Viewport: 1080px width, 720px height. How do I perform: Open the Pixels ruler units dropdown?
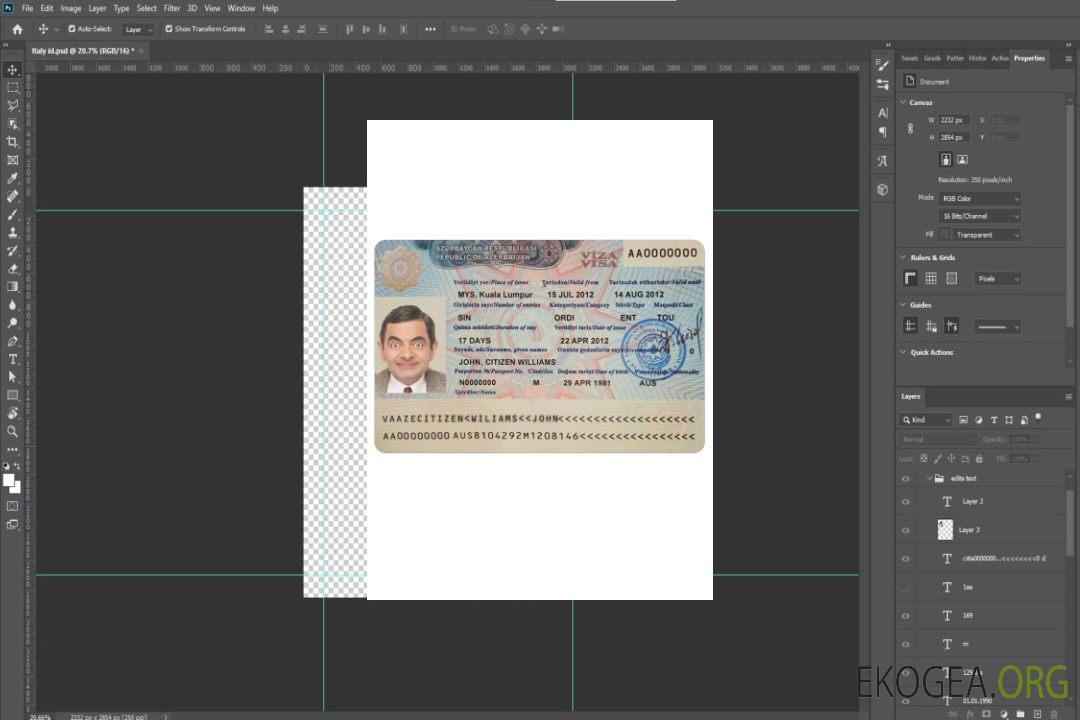point(997,278)
